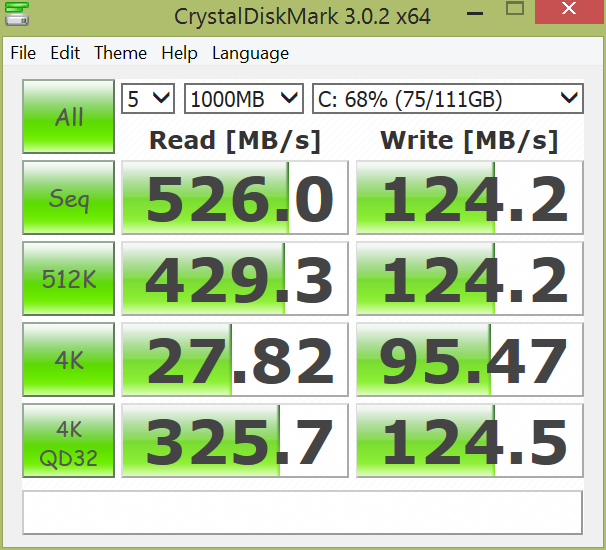
Task: Open the Edit menu
Action: (65, 53)
